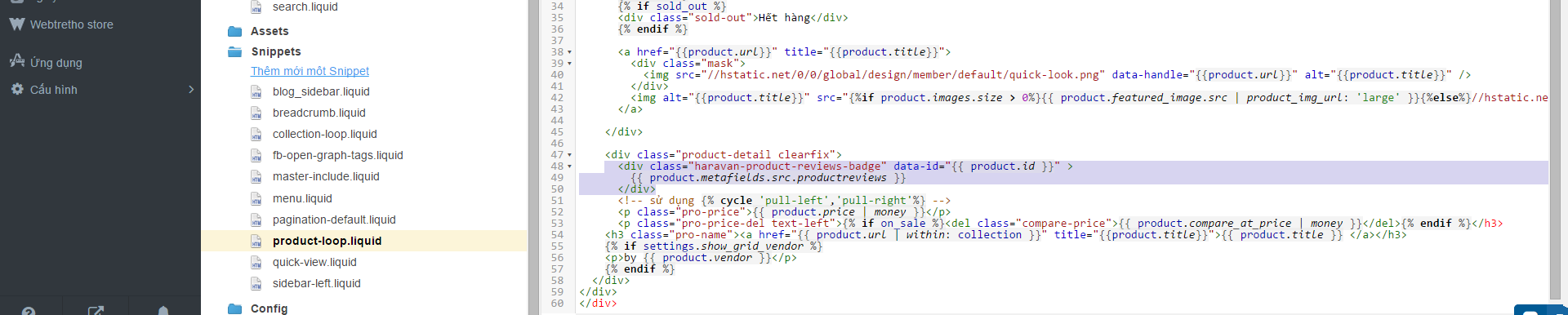
Task: Click the Cấu hình gear icon
Action: click(x=17, y=89)
